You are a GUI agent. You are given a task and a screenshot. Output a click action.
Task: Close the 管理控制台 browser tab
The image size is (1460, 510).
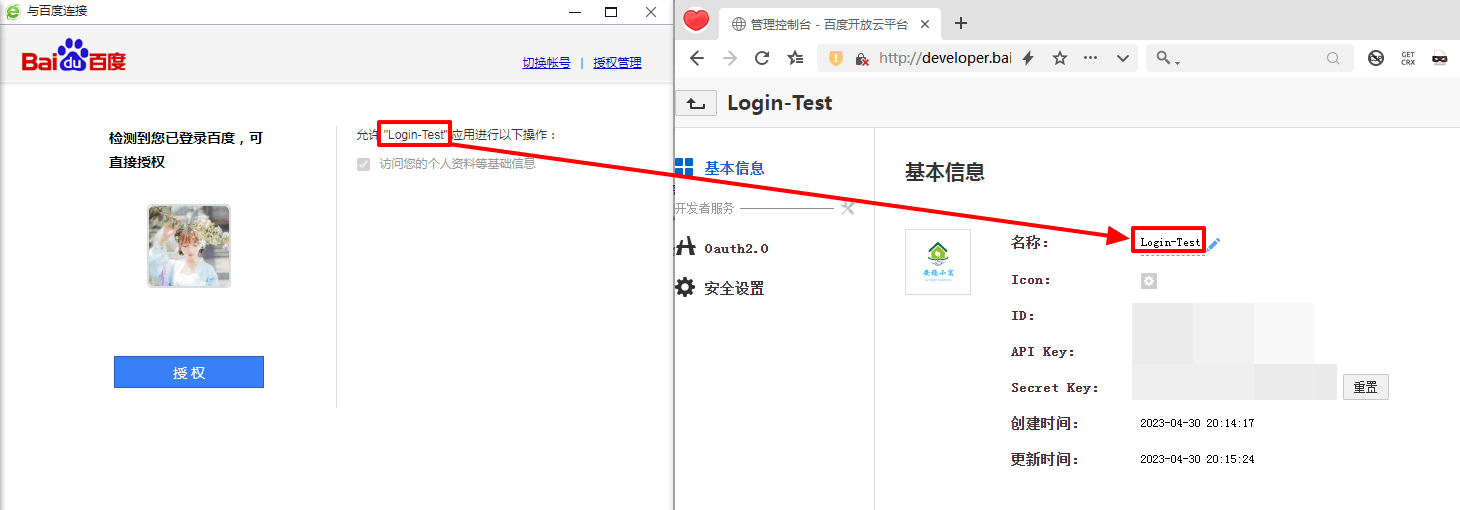pyautogui.click(x=924, y=24)
